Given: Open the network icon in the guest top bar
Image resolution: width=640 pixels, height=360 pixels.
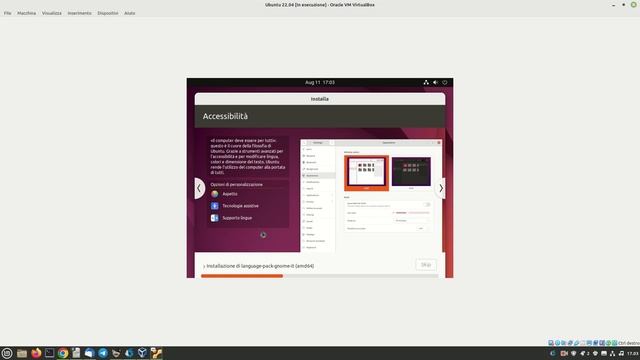Looking at the screenshot, I should [426, 82].
